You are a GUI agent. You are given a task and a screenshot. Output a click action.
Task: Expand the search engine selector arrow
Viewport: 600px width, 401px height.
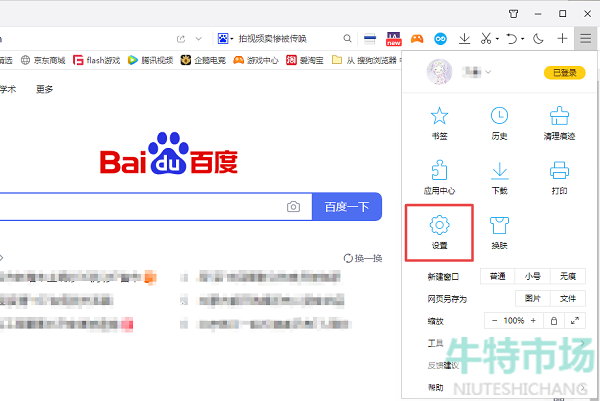click(232, 39)
